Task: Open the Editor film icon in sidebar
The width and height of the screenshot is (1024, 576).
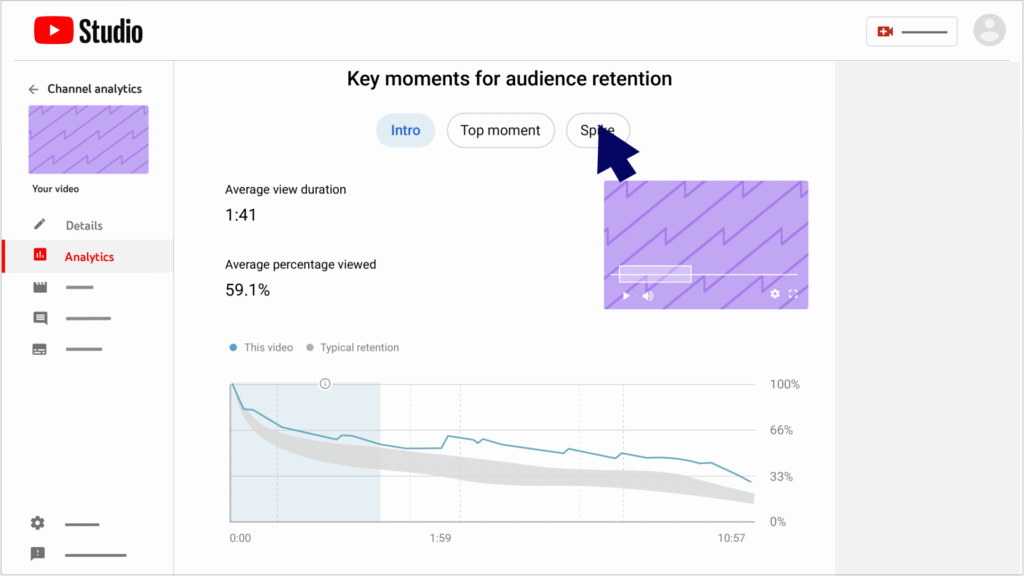Action: (39, 287)
